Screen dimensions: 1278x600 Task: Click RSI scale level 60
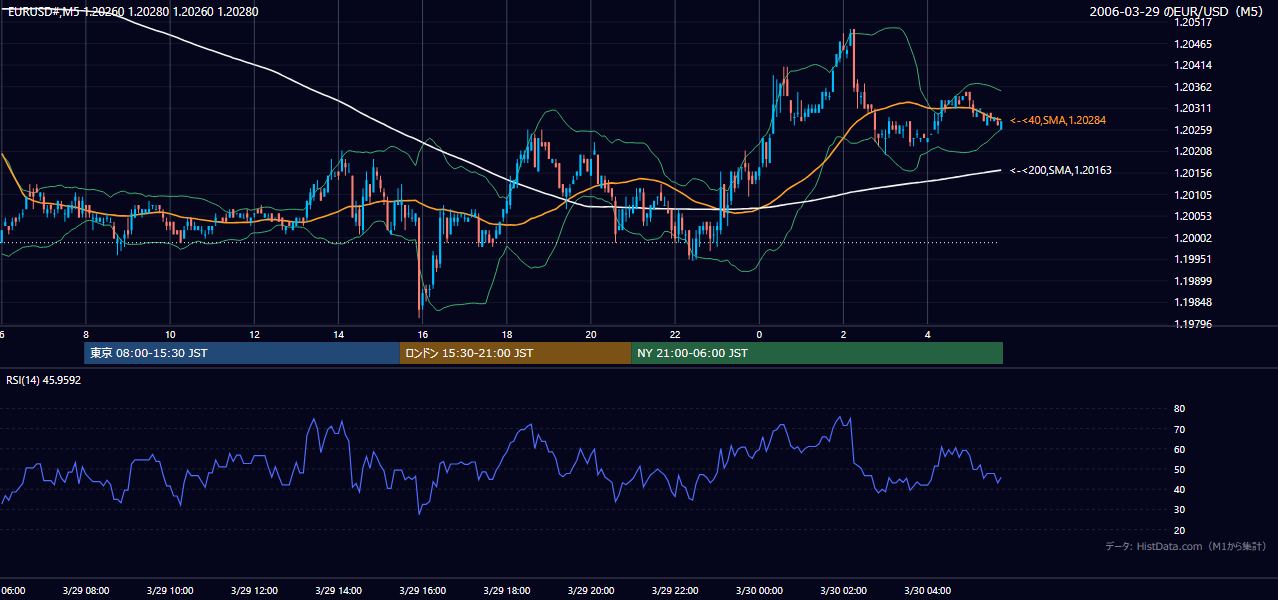[1179, 449]
